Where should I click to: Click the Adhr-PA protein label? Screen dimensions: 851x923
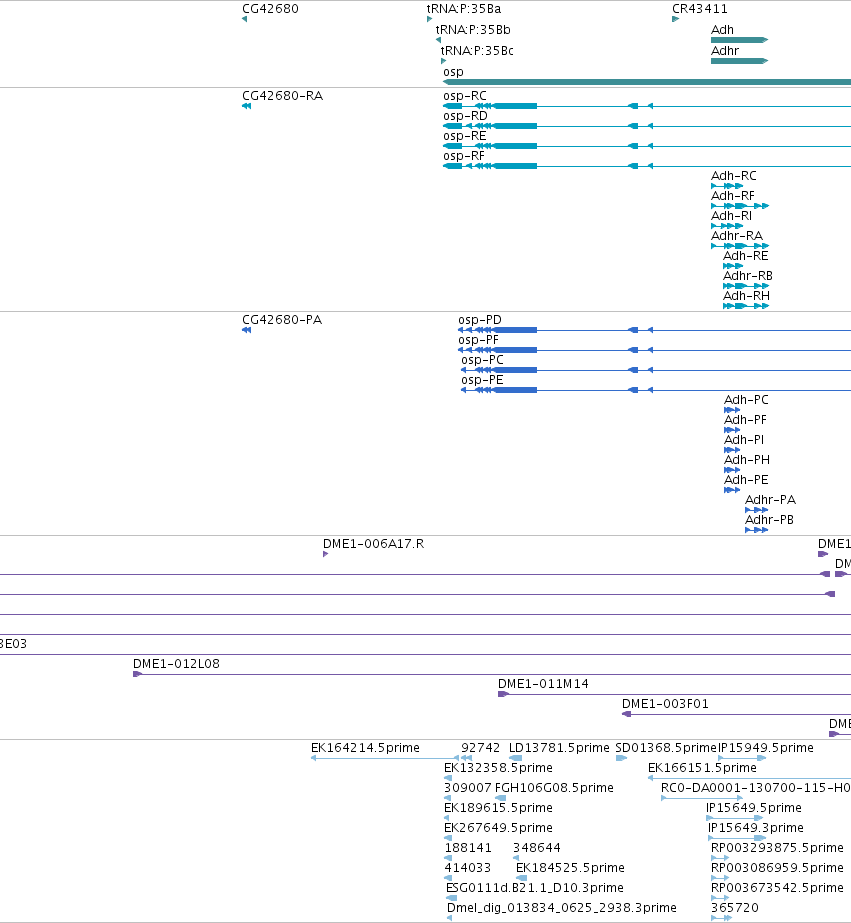coord(770,500)
